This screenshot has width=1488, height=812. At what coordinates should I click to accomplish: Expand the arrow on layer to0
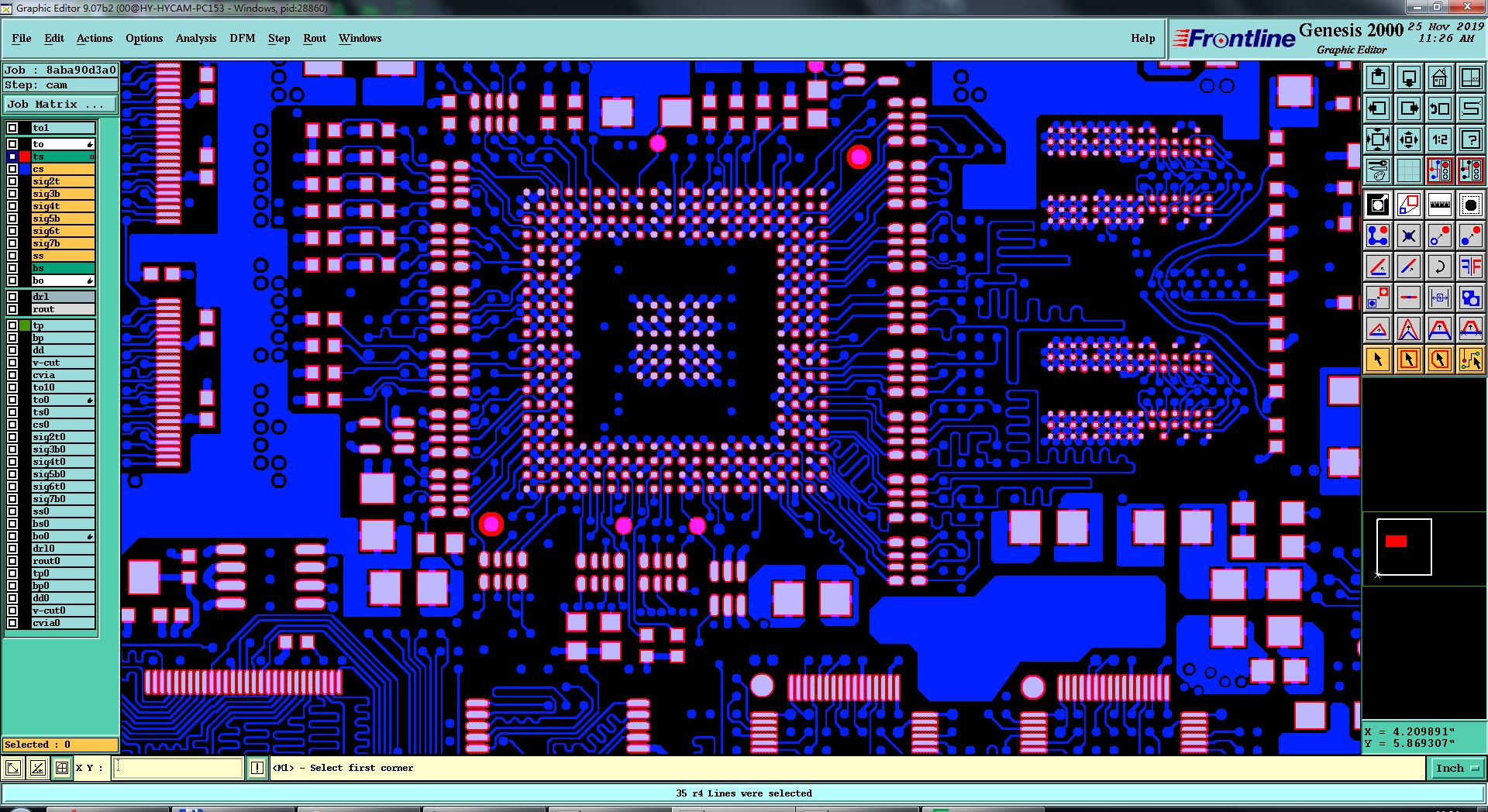pos(90,400)
